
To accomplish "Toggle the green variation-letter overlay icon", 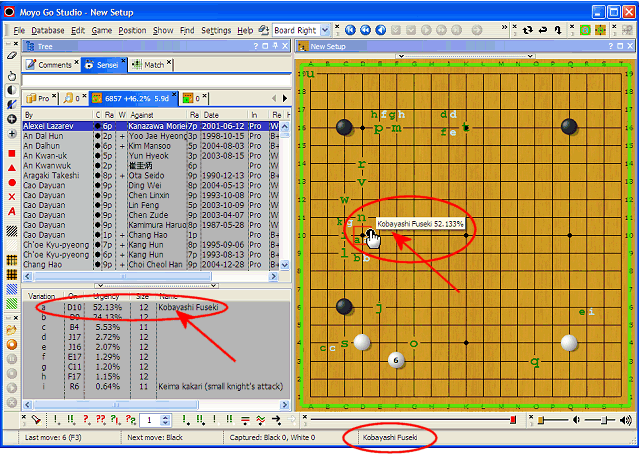I will 585,30.
